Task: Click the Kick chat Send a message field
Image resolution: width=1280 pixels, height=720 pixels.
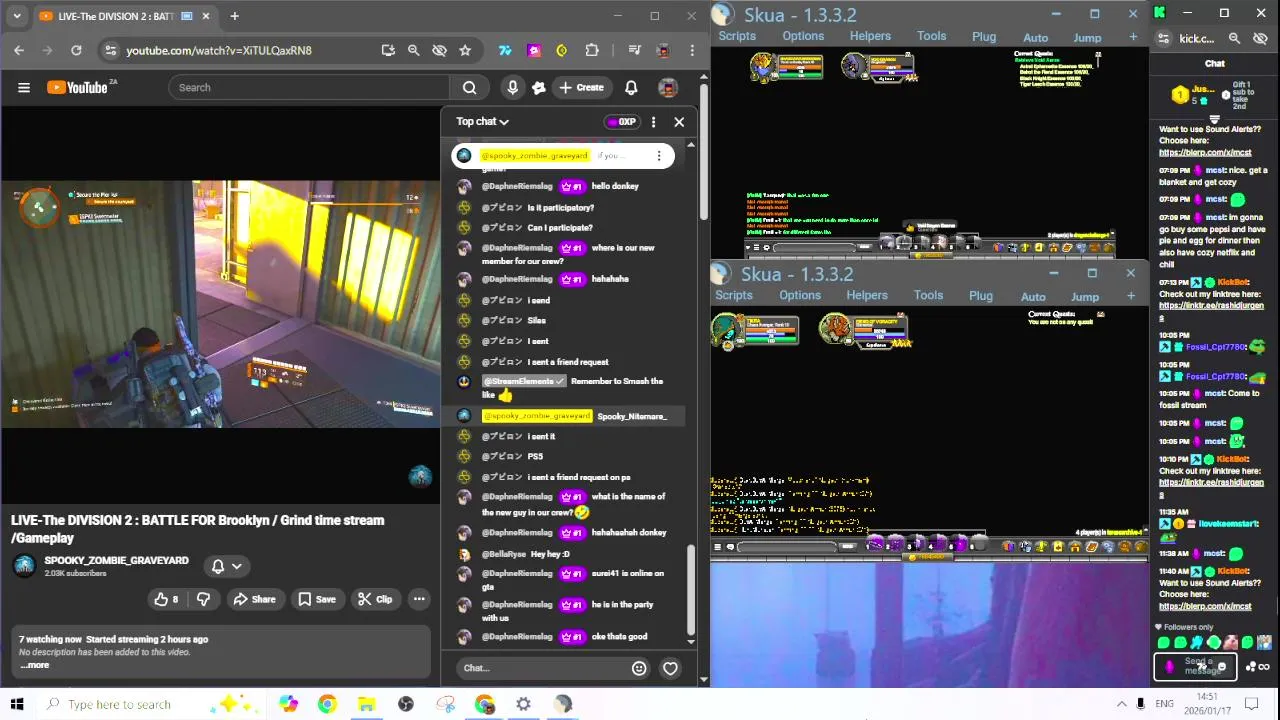Action: pos(1196,666)
